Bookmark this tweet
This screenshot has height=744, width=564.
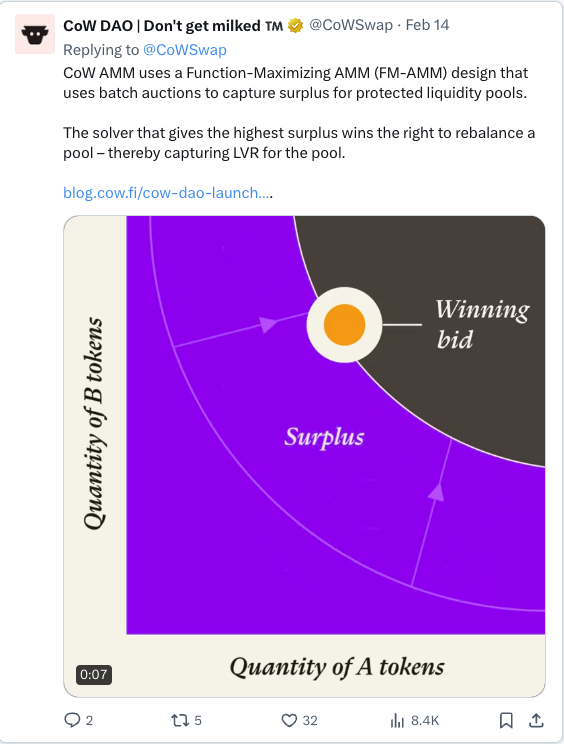[x=506, y=720]
